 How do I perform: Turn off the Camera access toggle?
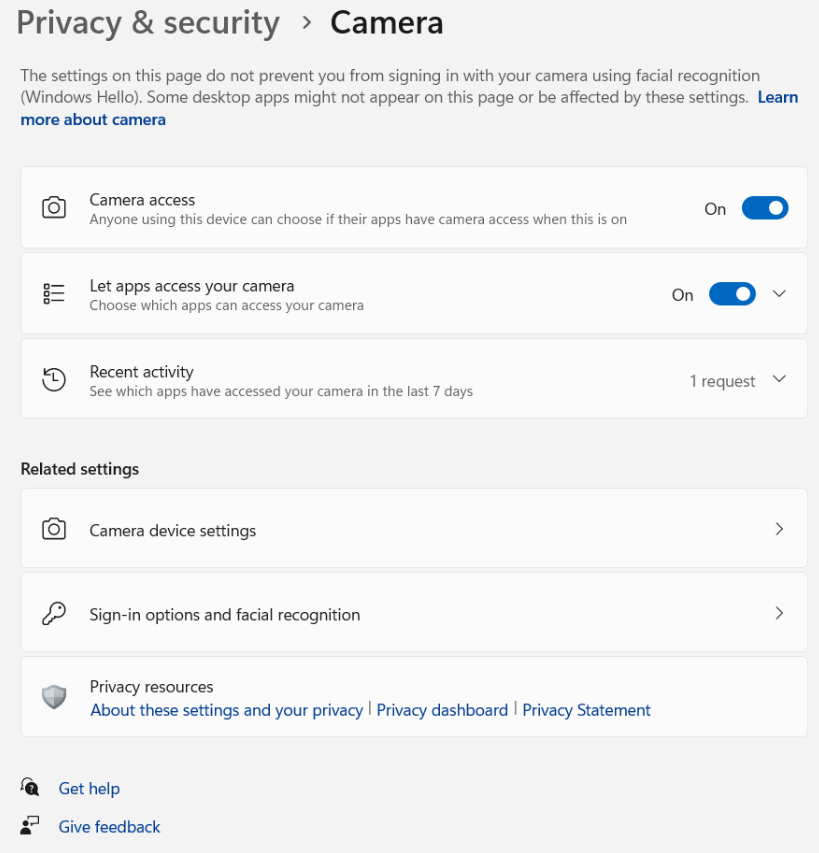[x=765, y=208]
